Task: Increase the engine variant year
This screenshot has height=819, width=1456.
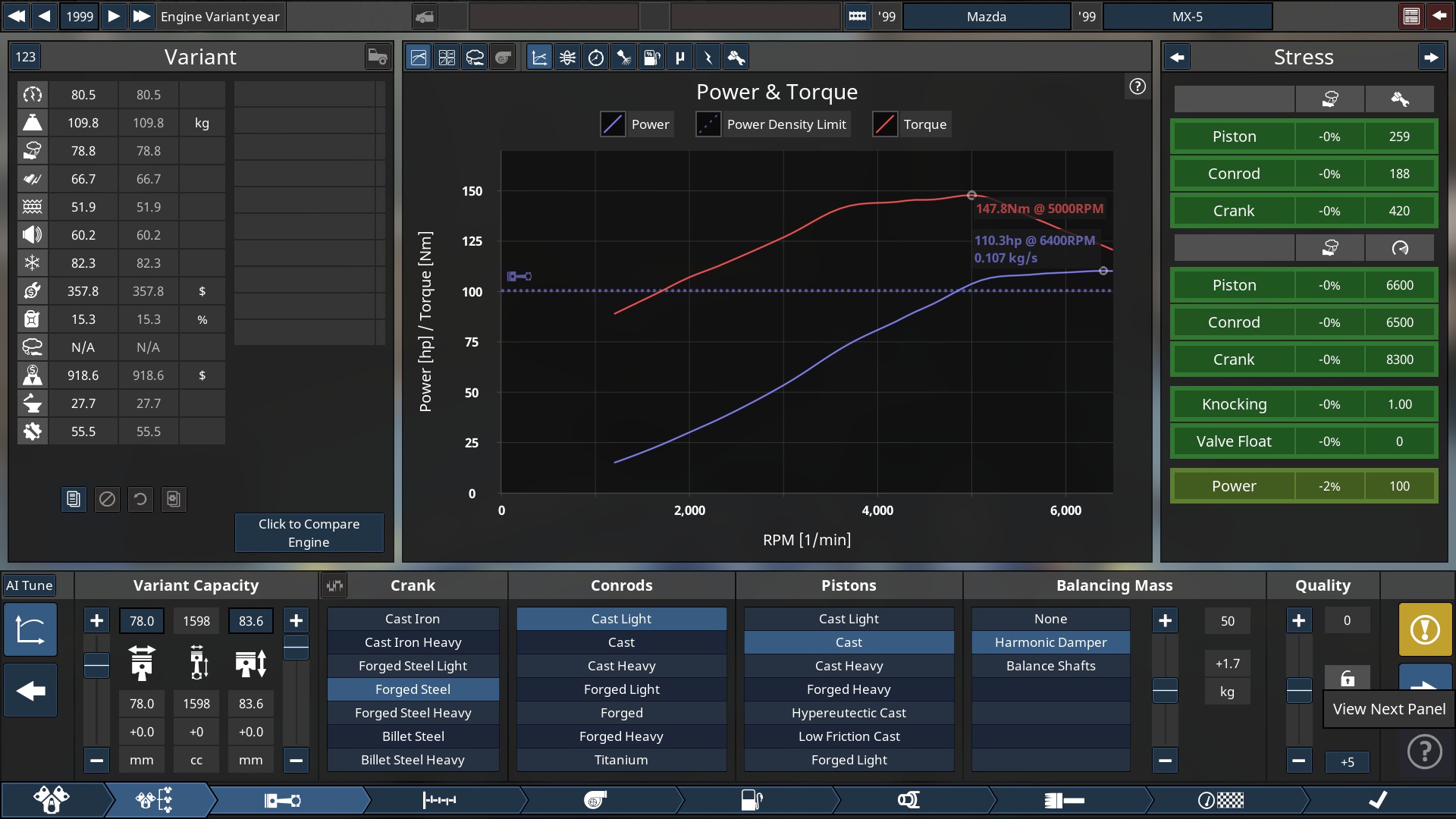Action: [x=114, y=16]
